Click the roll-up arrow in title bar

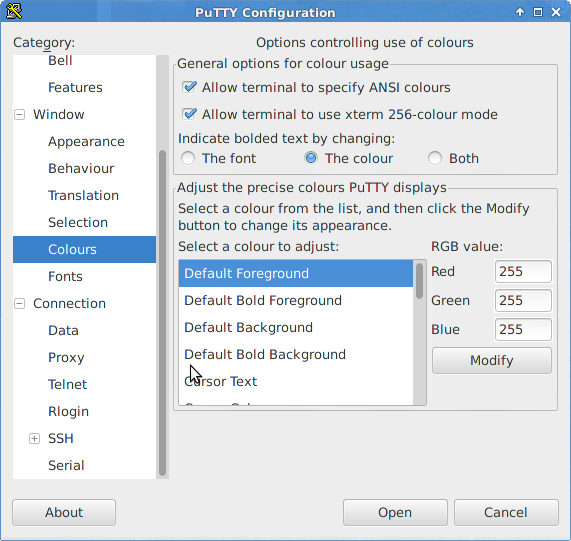pos(520,12)
